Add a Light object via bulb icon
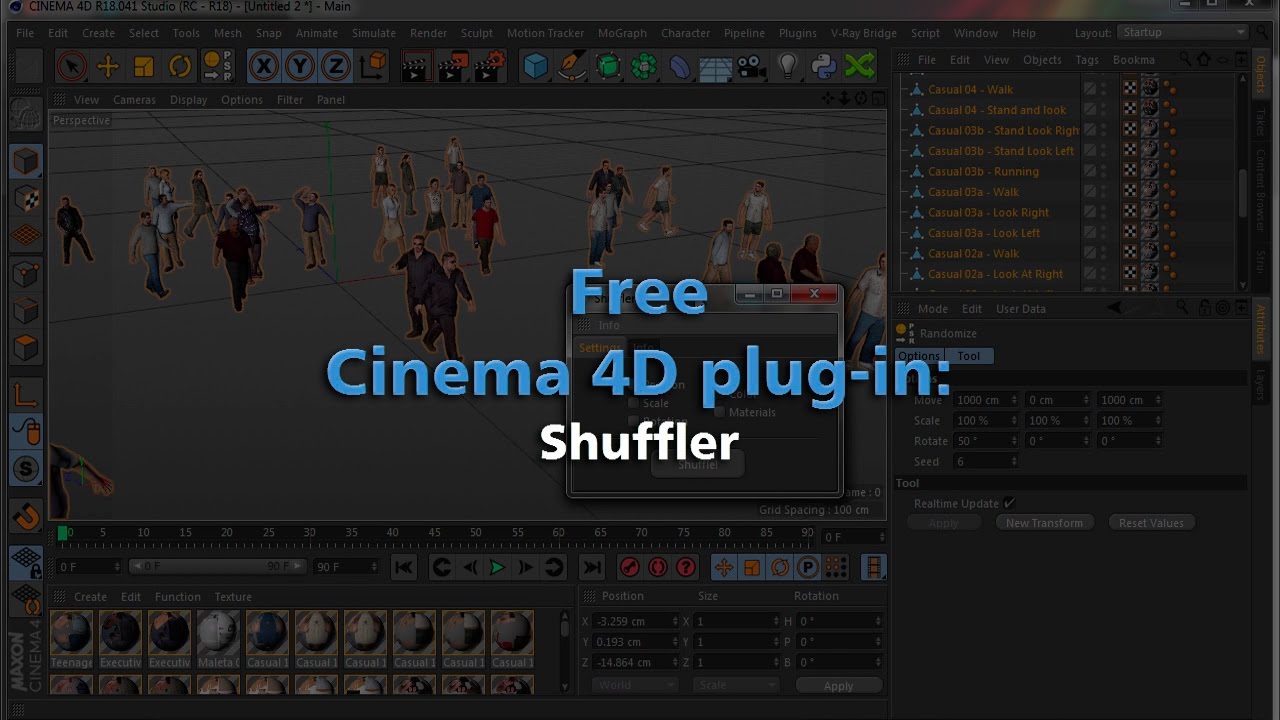Image resolution: width=1280 pixels, height=720 pixels. [788, 66]
